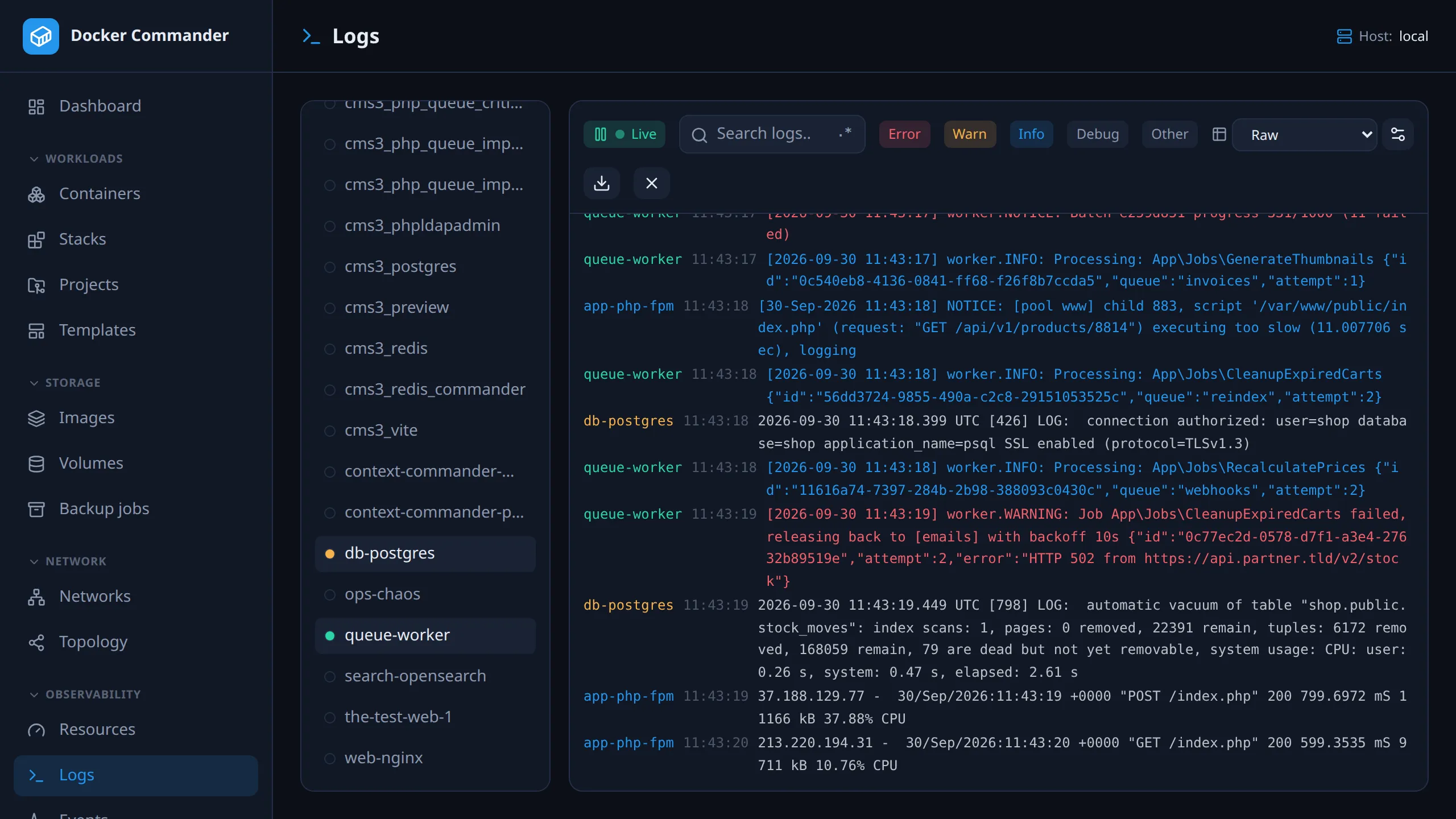This screenshot has width=1456, height=819.
Task: Click the Networks sidebar icon
Action: pos(36,597)
